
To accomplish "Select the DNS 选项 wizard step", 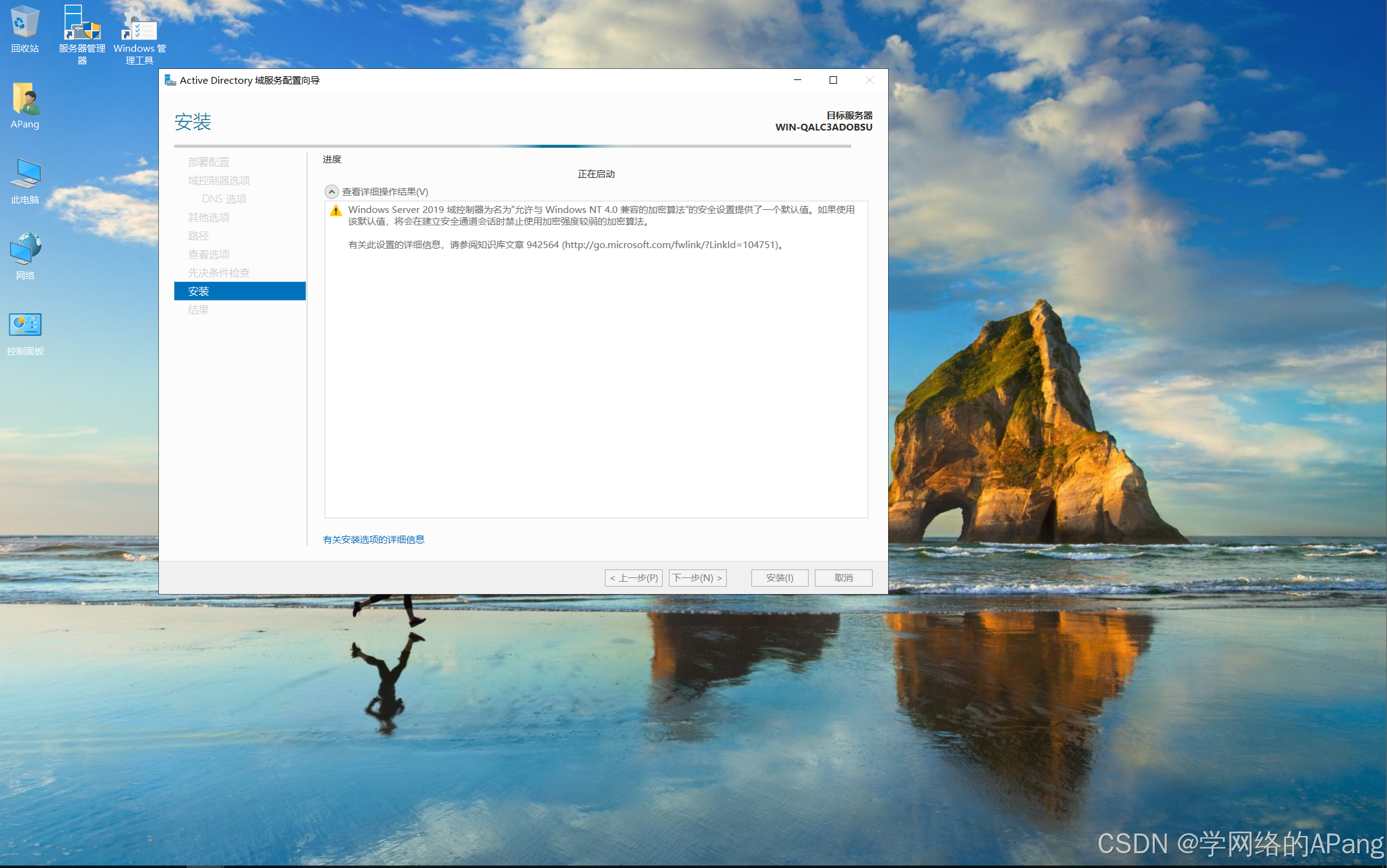I will click(224, 199).
